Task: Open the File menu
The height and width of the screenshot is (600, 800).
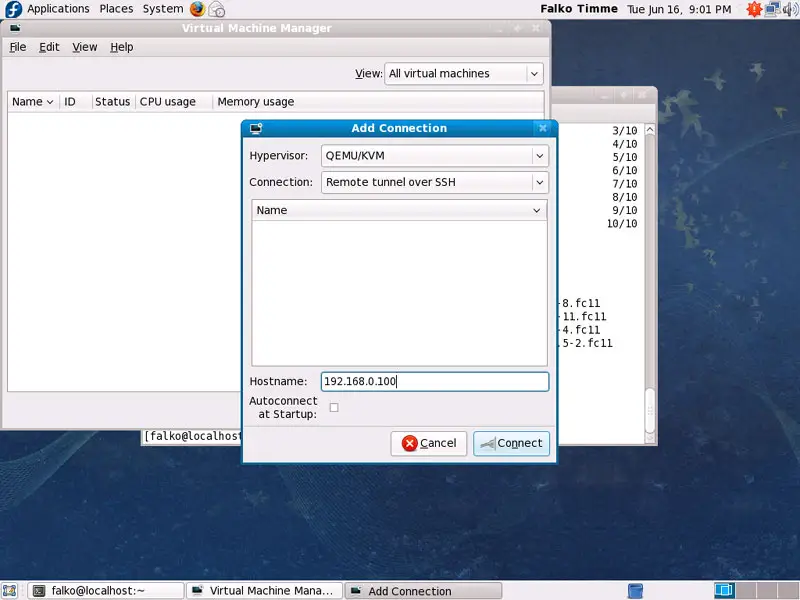Action: click(x=18, y=47)
